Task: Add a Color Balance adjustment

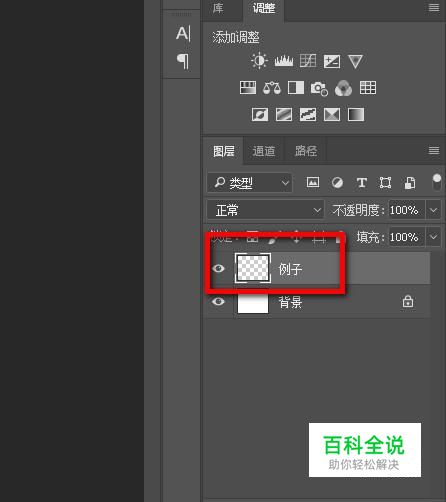Action: tap(272, 88)
